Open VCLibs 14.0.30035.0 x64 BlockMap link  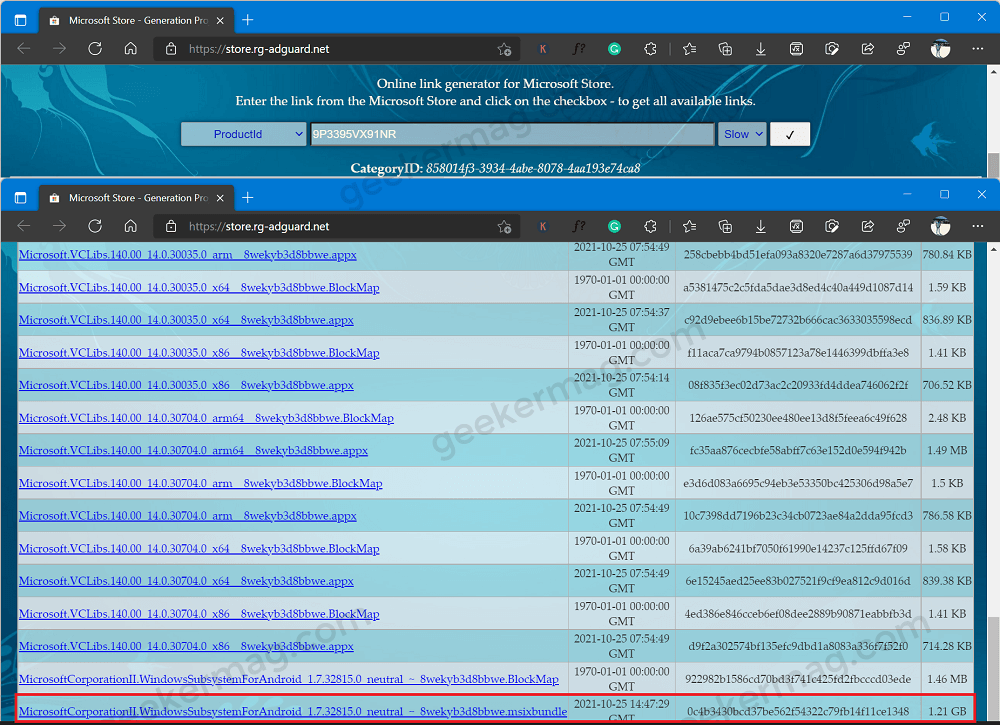(x=199, y=288)
